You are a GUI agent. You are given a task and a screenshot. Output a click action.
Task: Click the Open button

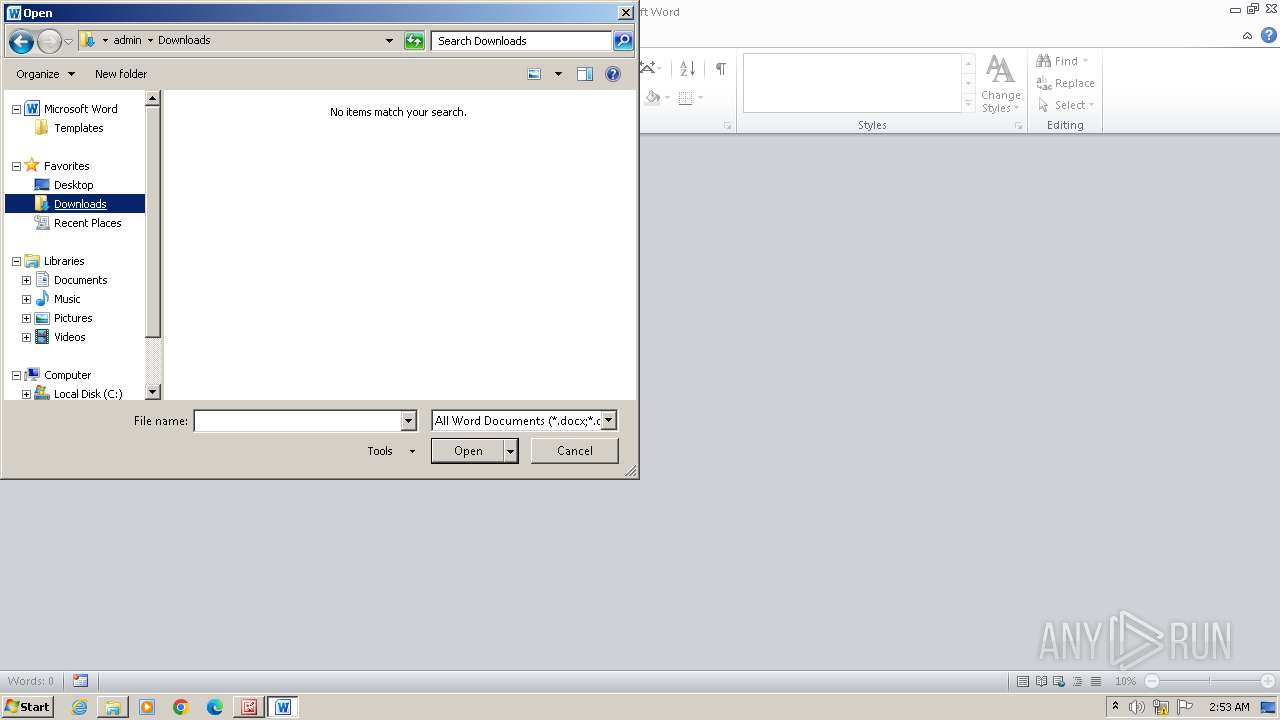[468, 451]
